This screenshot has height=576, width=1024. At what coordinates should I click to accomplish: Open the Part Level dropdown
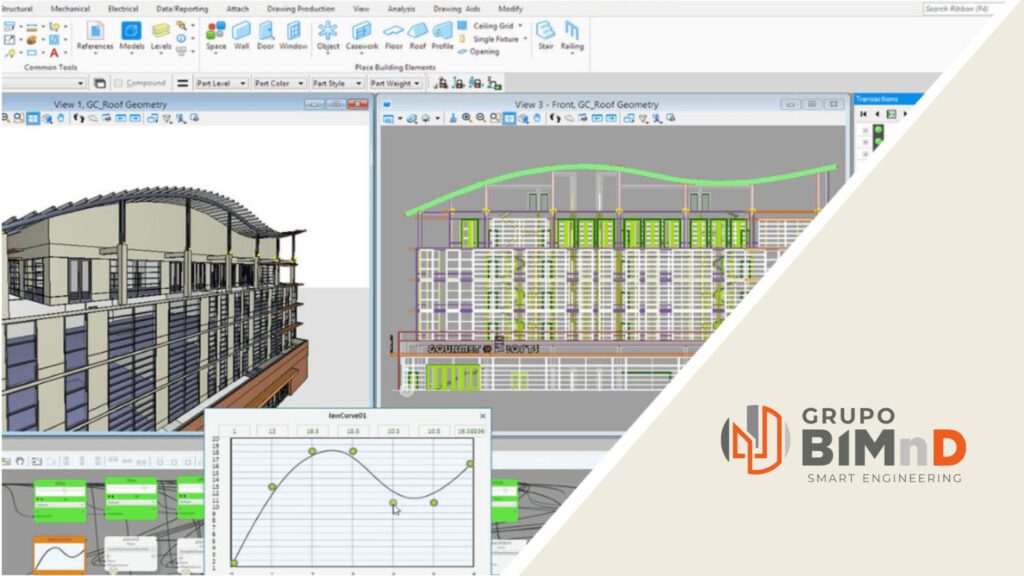(221, 83)
